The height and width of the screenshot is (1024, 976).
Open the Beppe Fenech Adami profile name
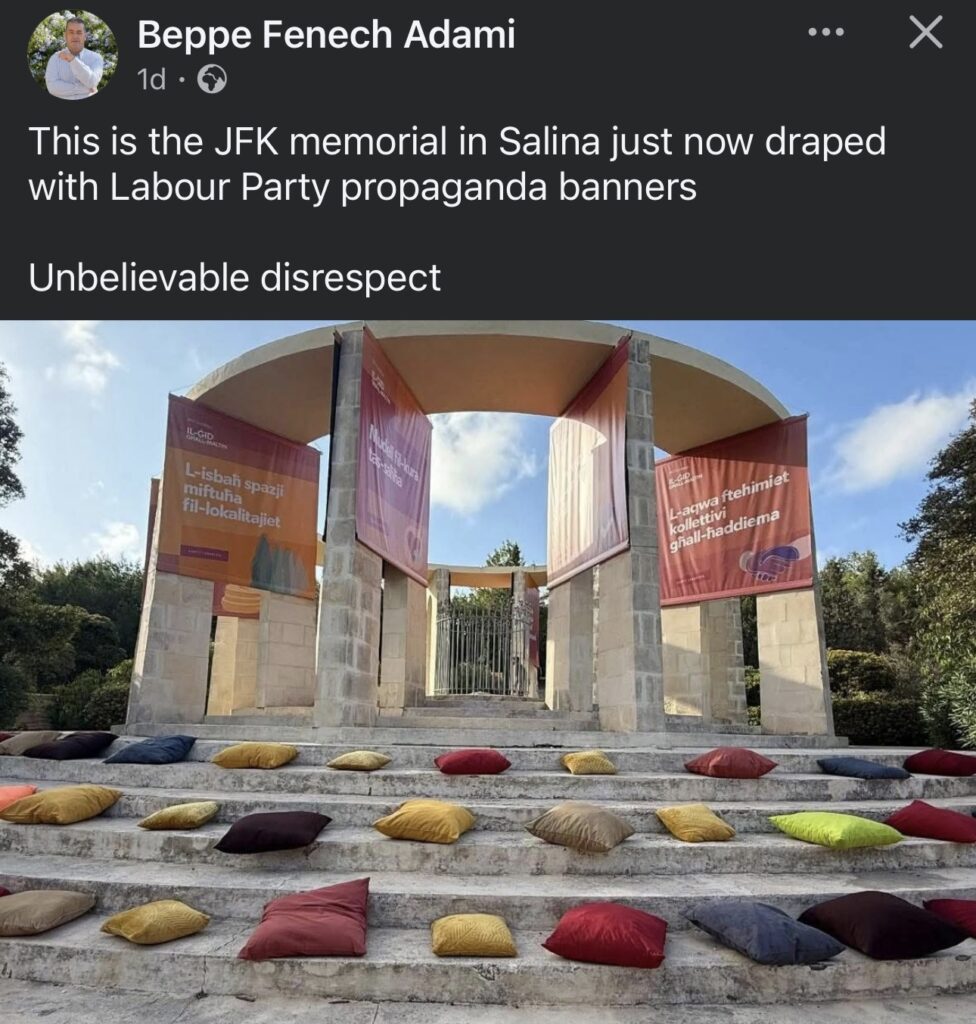coord(326,35)
